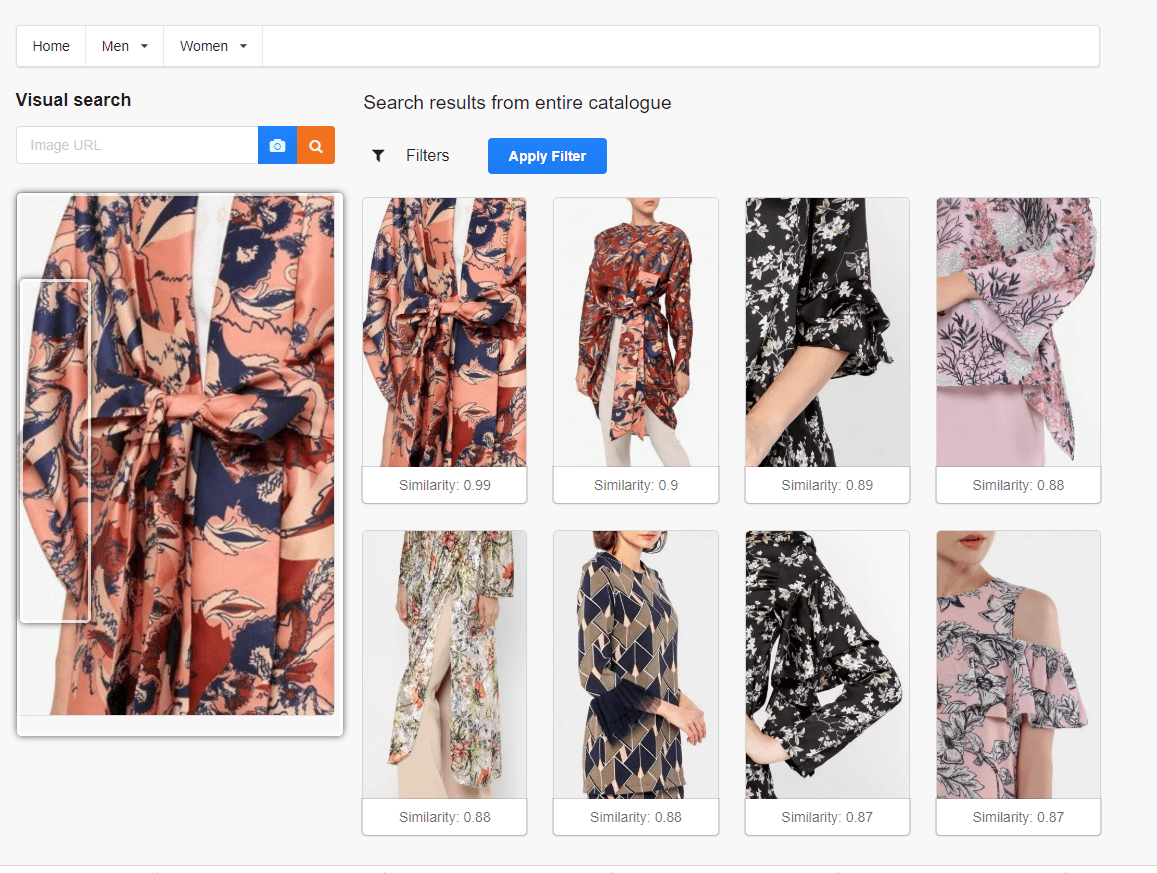Screen dimensions: 1157x873
Task: Click the crop selection box on the query image
Action: [x=55, y=450]
